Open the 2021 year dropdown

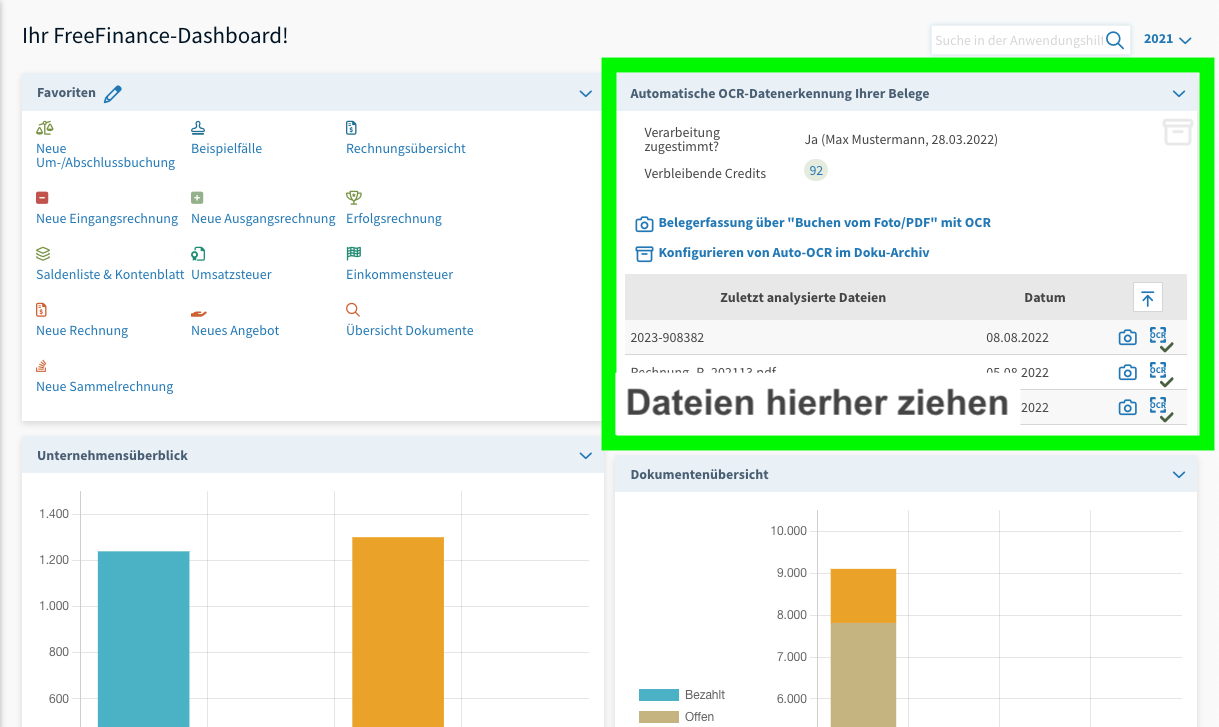pos(1168,40)
